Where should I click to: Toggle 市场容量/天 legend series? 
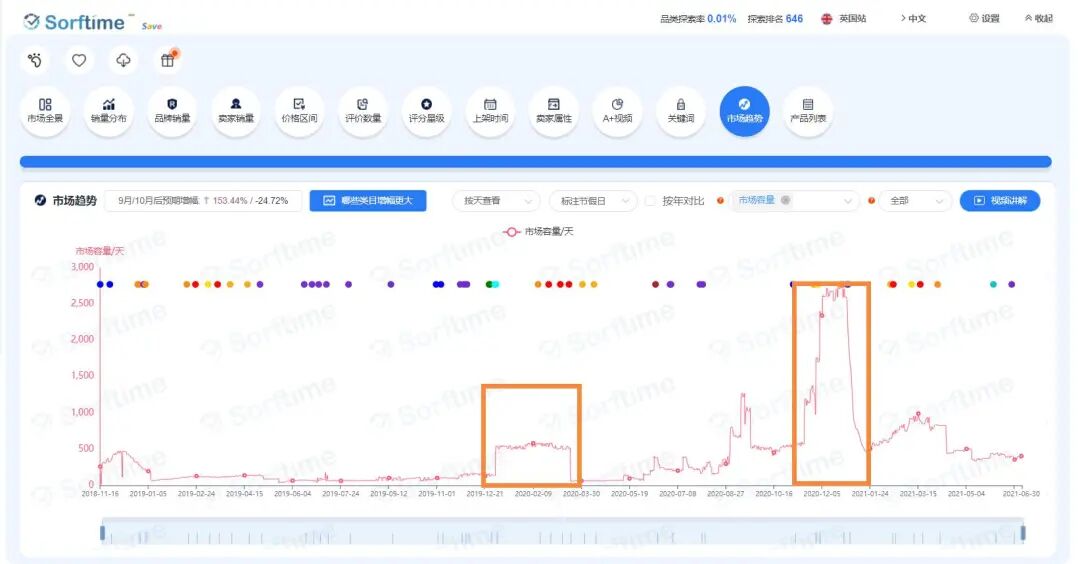click(538, 231)
